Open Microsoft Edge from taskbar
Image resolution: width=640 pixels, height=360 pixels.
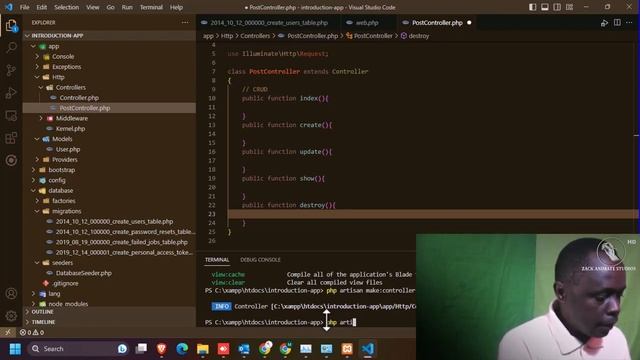(182, 349)
